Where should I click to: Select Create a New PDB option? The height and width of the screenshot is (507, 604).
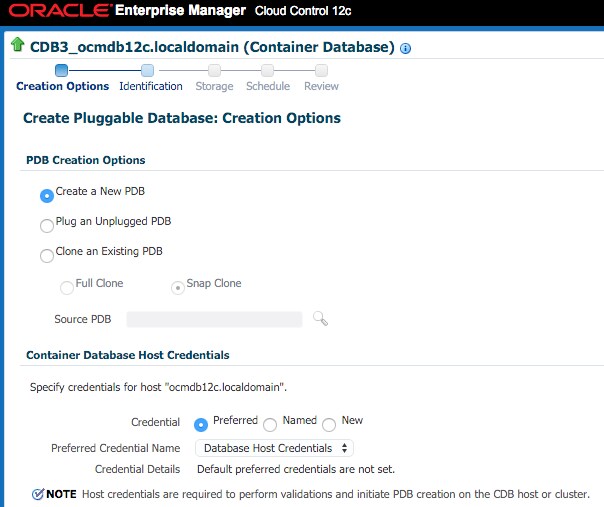point(47,196)
